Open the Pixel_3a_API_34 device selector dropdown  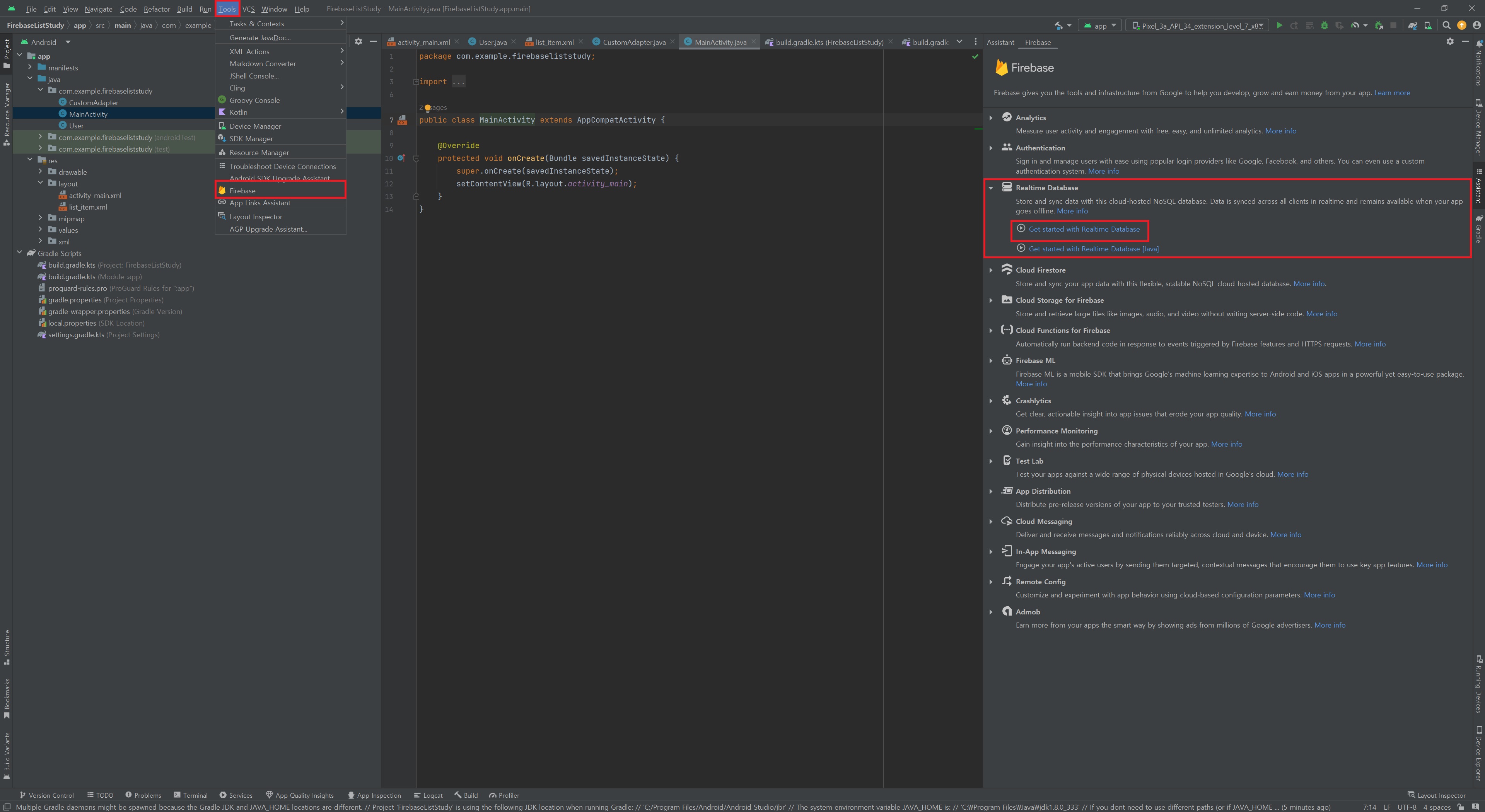1197,26
